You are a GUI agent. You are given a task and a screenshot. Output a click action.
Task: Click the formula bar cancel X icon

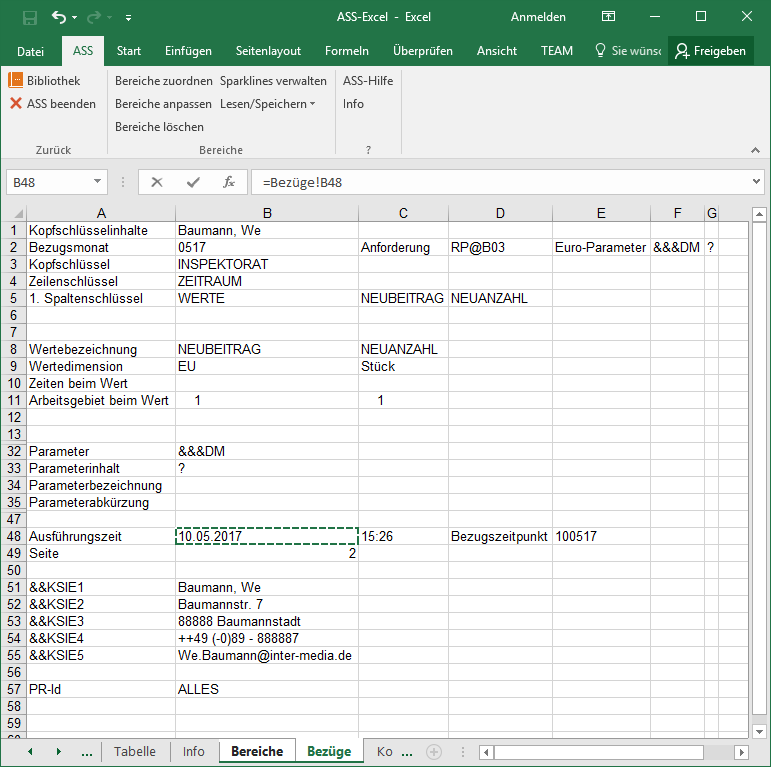(156, 182)
